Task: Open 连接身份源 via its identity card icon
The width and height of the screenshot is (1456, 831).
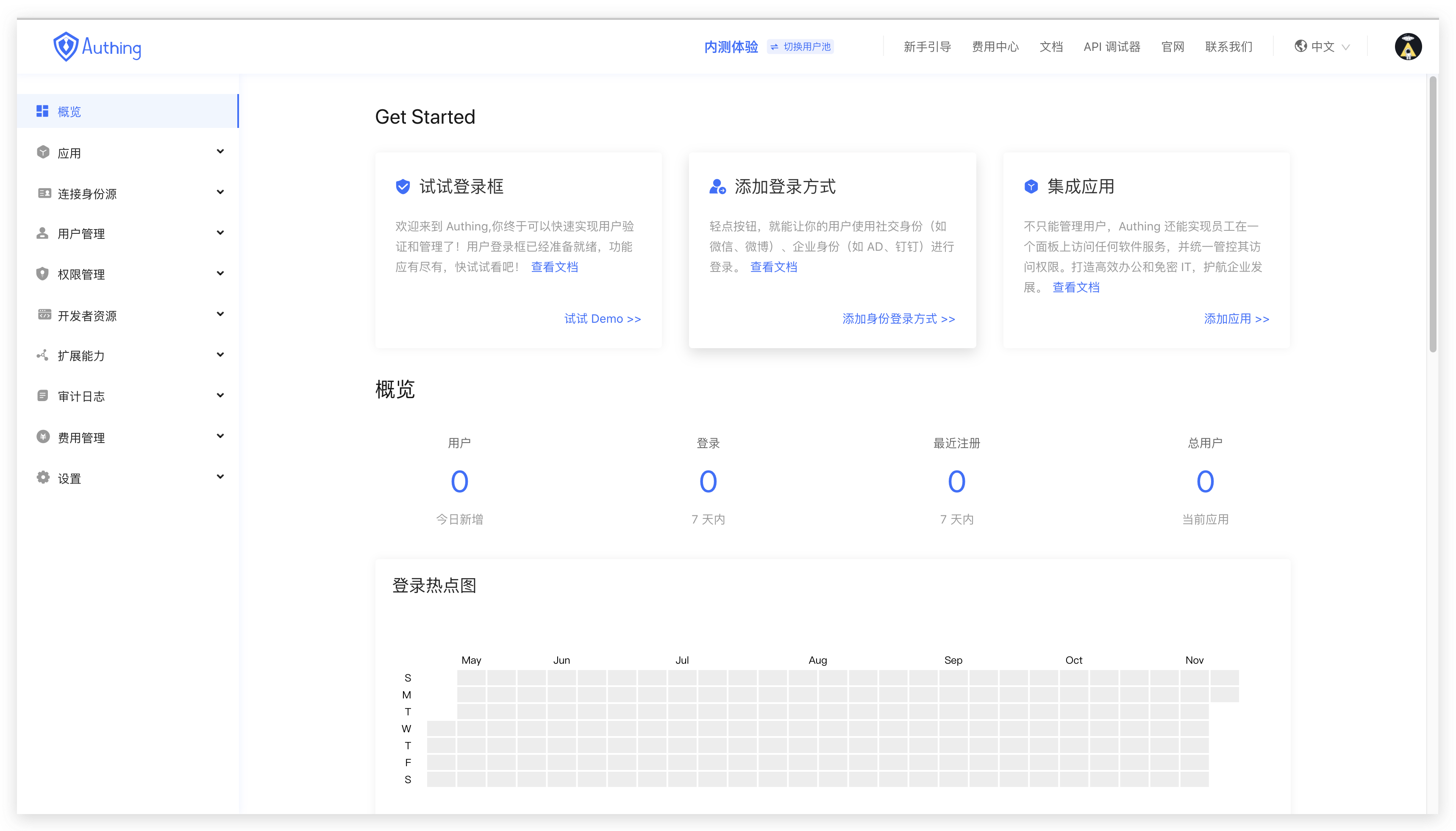Action: coord(43,193)
